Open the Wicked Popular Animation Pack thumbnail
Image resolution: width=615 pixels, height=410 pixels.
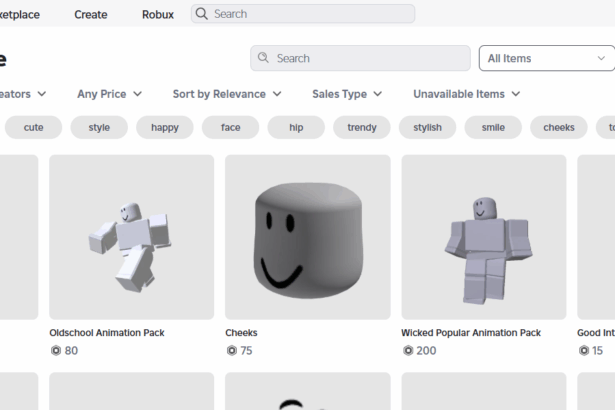(484, 237)
